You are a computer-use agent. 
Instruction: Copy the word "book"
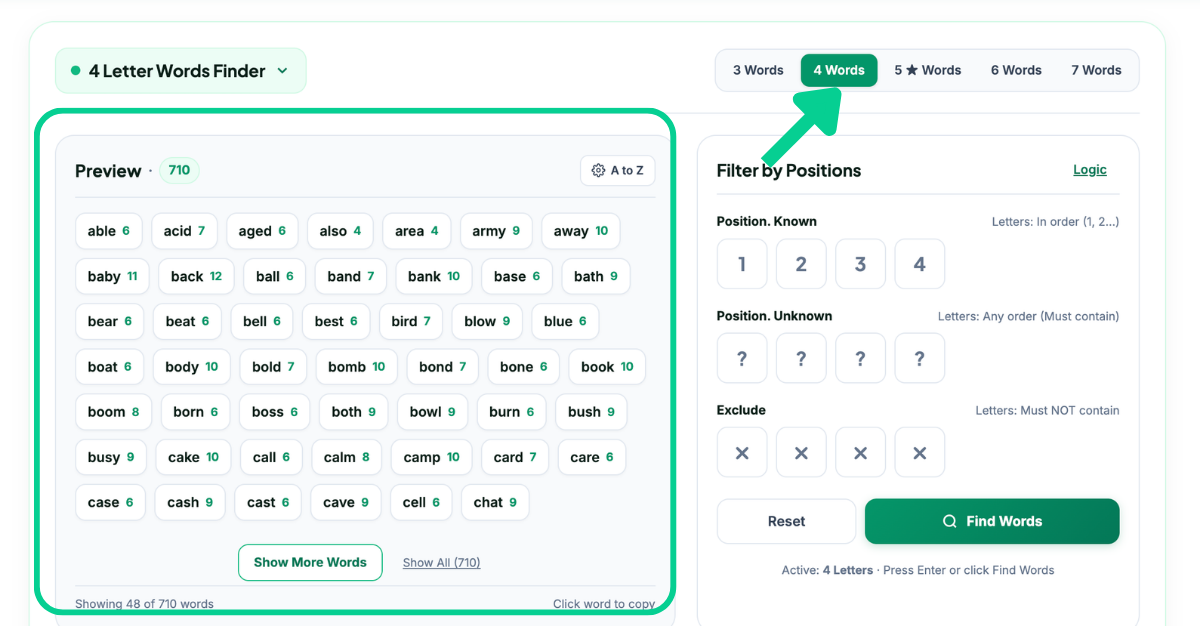click(x=607, y=367)
